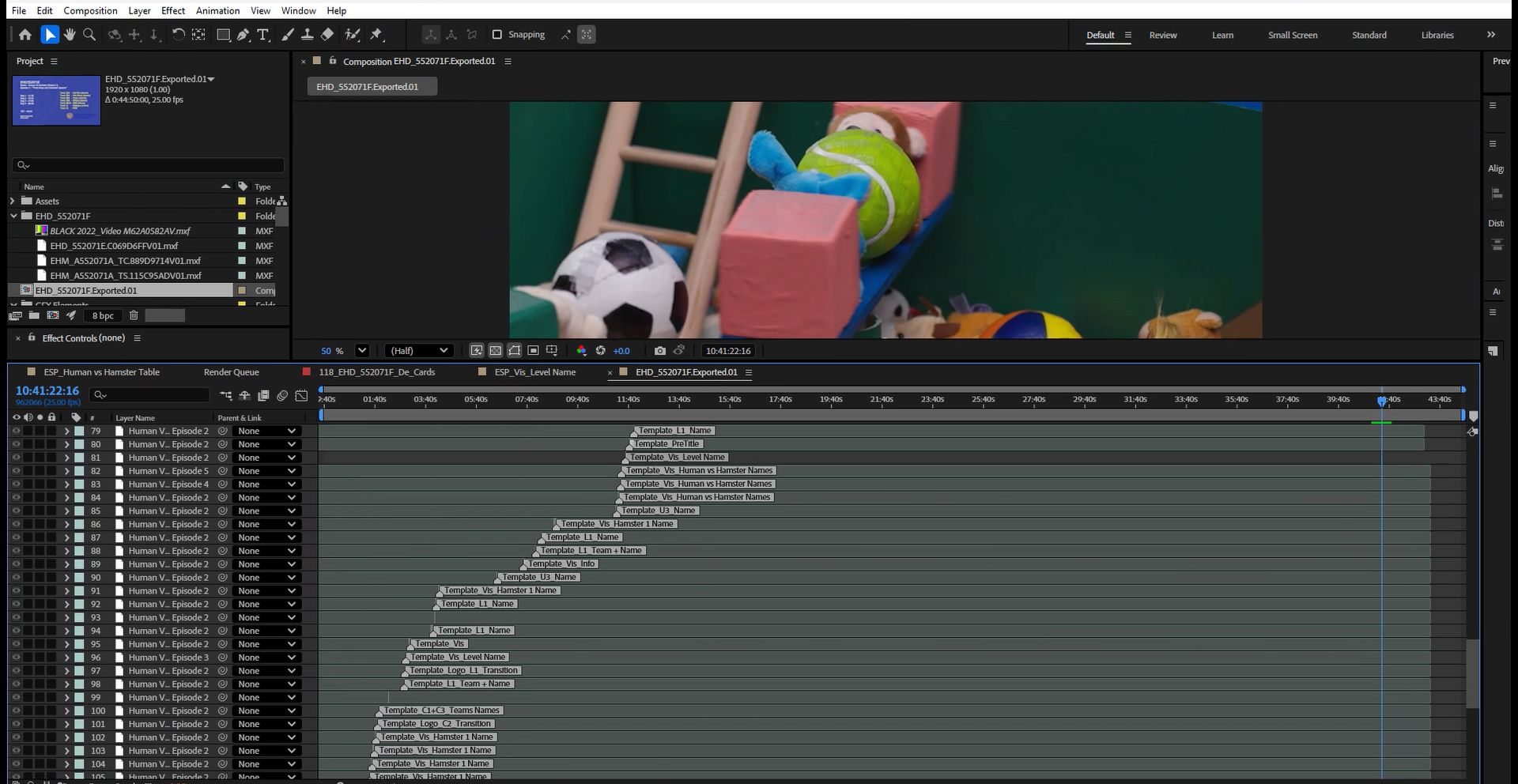Open the Animation menu
1518x784 pixels.
coord(217,10)
